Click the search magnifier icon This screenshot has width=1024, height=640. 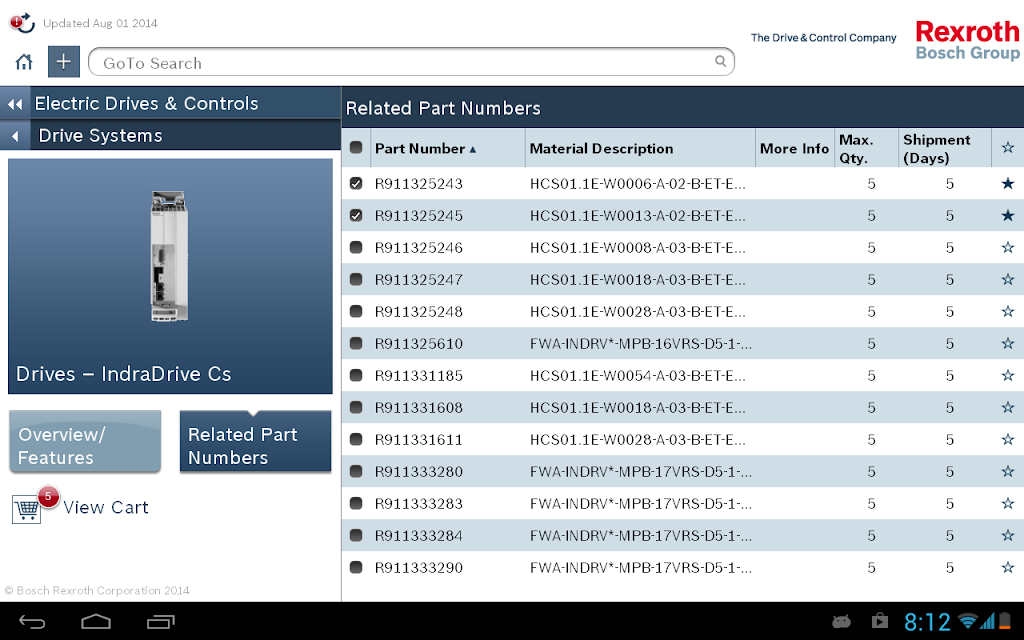pyautogui.click(x=720, y=61)
